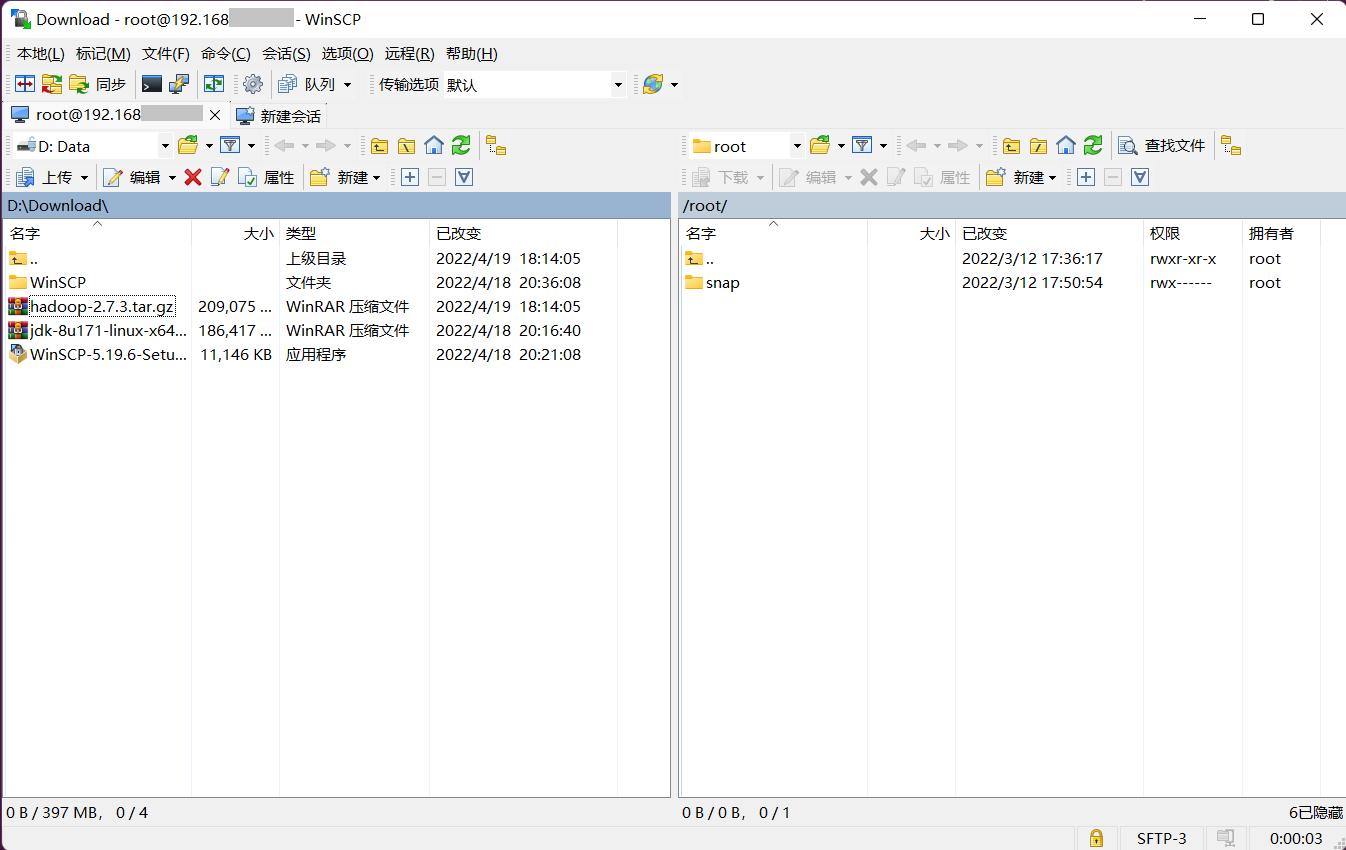Select hadoop-2.7.3.tar.gz in local panel
The width and height of the screenshot is (1346, 850).
click(102, 307)
